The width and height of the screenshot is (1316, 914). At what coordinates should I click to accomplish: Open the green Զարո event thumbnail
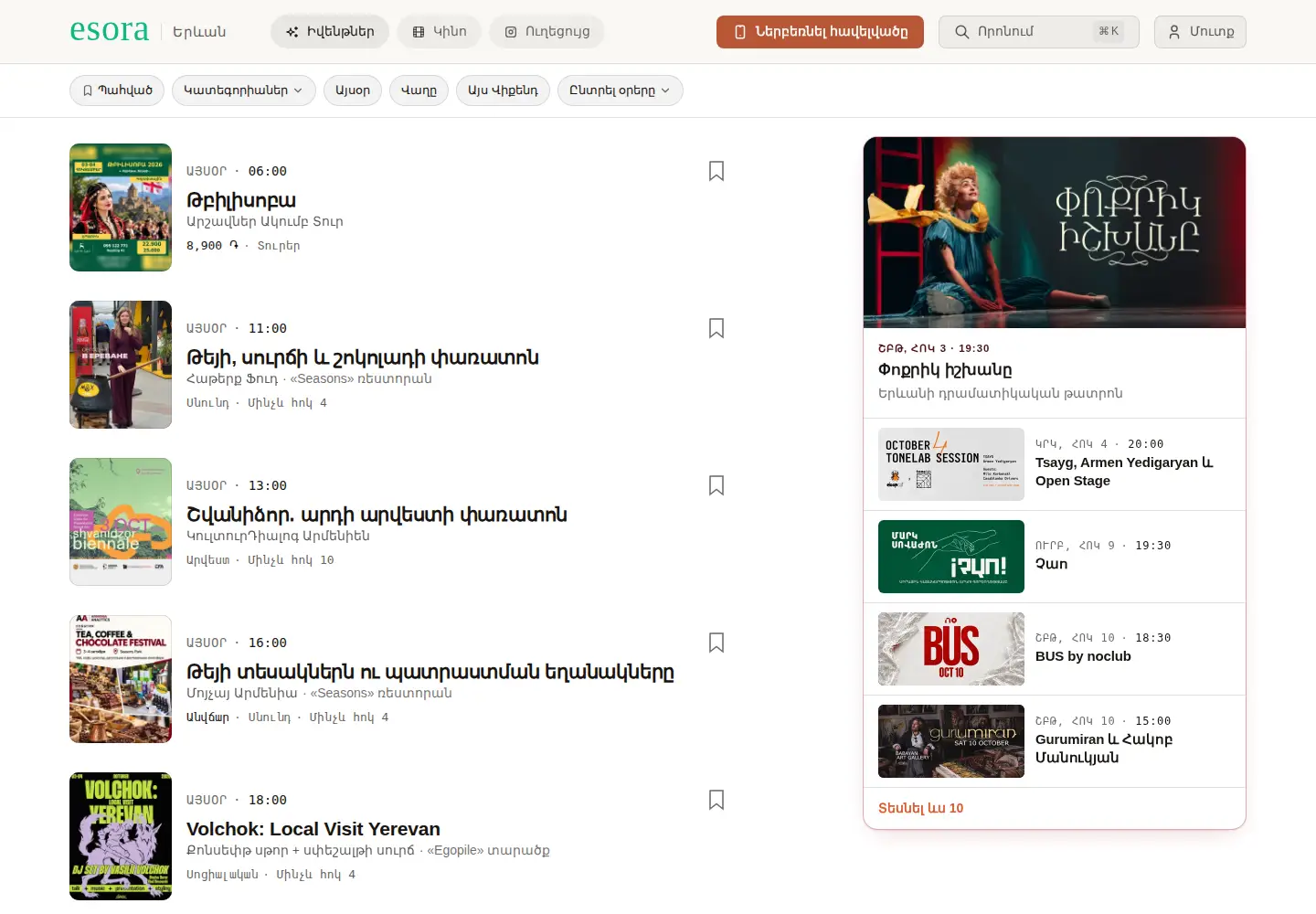(951, 557)
